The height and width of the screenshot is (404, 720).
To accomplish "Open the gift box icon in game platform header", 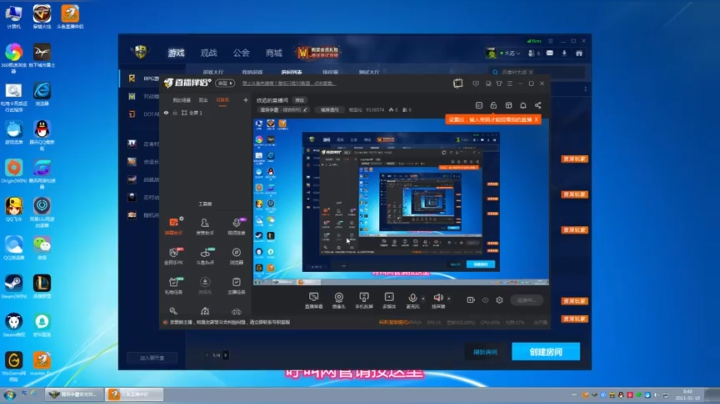I will click(x=579, y=53).
